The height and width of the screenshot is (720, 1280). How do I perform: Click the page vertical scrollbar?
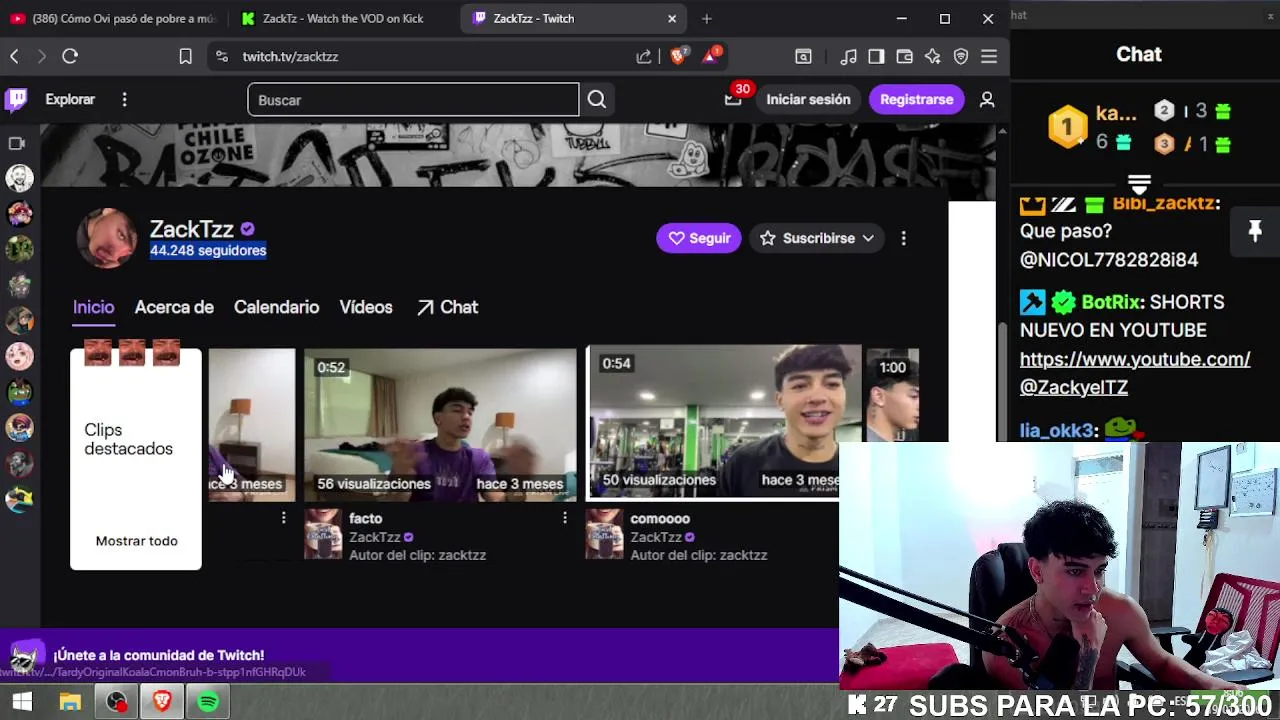1002,380
